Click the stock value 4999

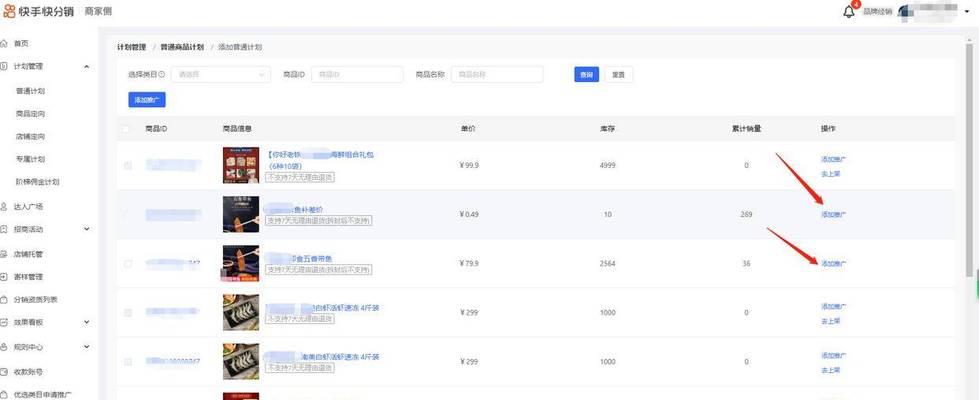[608, 165]
